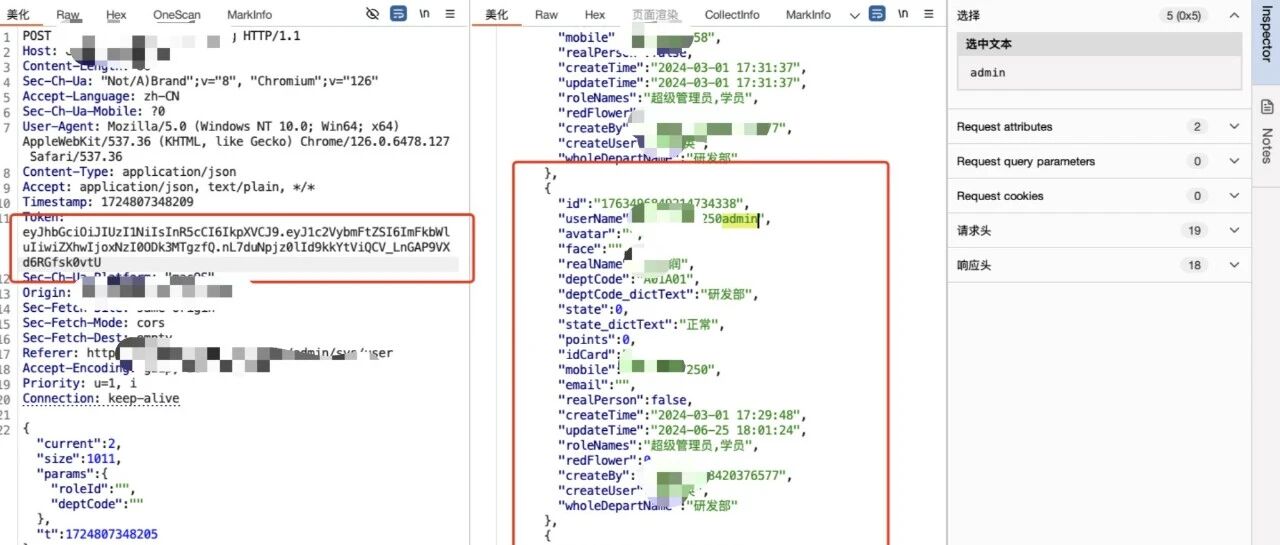1280x545 pixels.
Task: Click the "current":2 body parameter
Action: pyautogui.click(x=79, y=444)
